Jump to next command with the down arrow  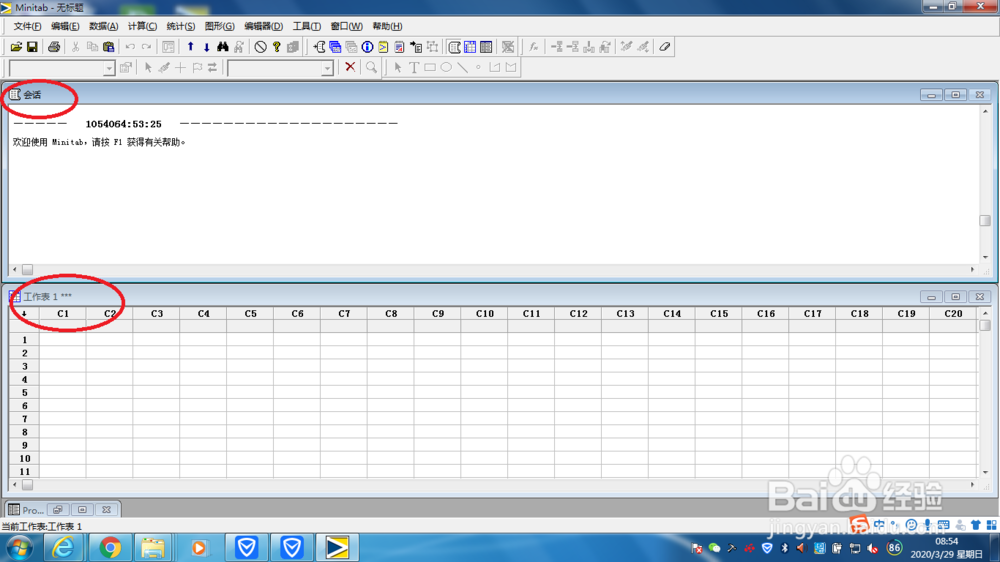click(x=207, y=47)
